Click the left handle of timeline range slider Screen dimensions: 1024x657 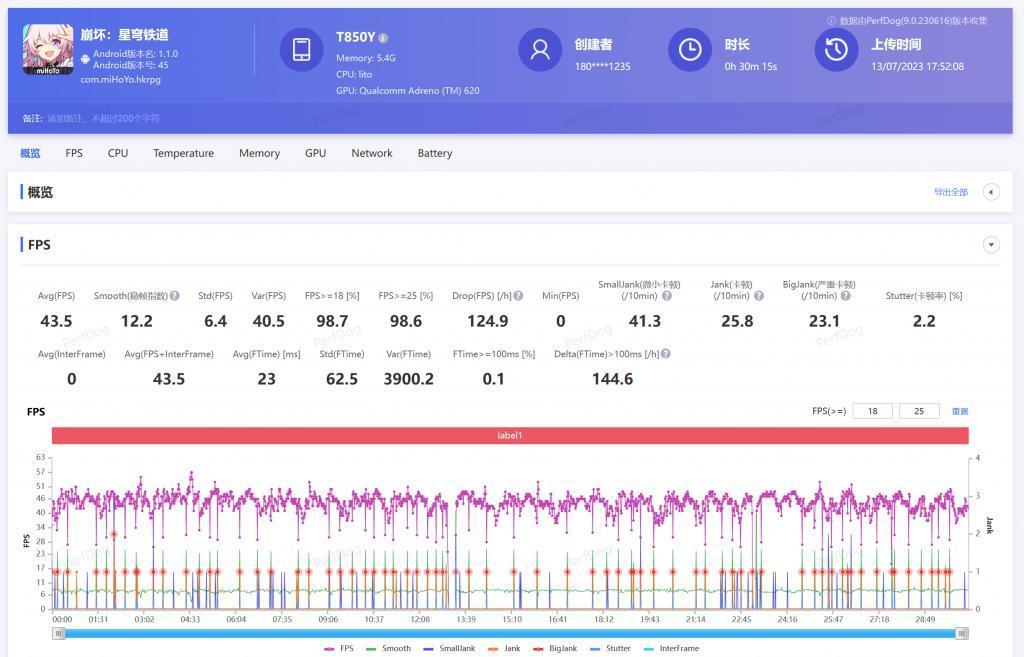59,633
